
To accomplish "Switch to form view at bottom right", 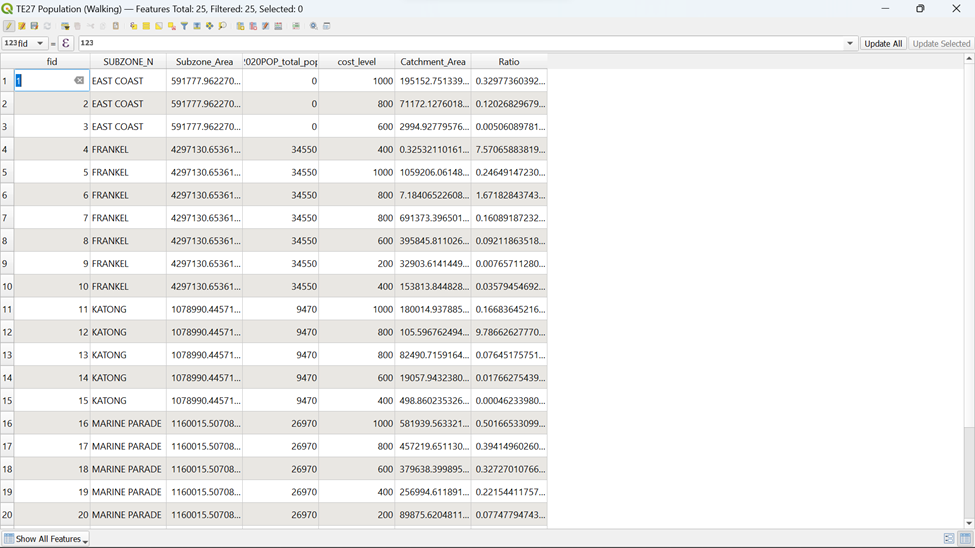I will [949, 539].
